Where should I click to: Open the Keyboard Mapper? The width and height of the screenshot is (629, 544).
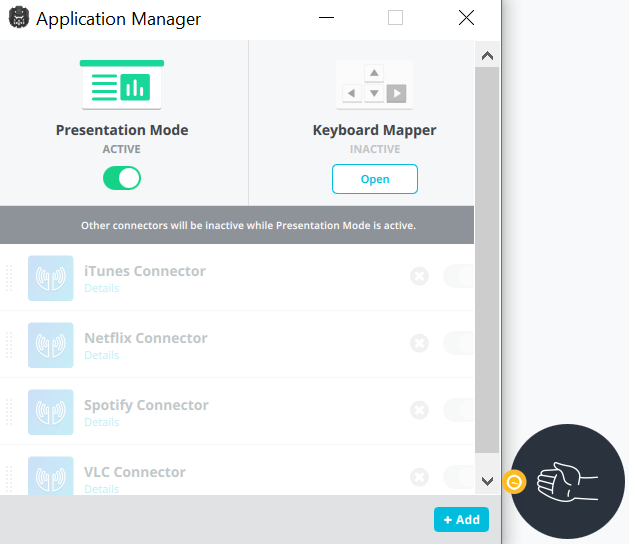(x=374, y=179)
